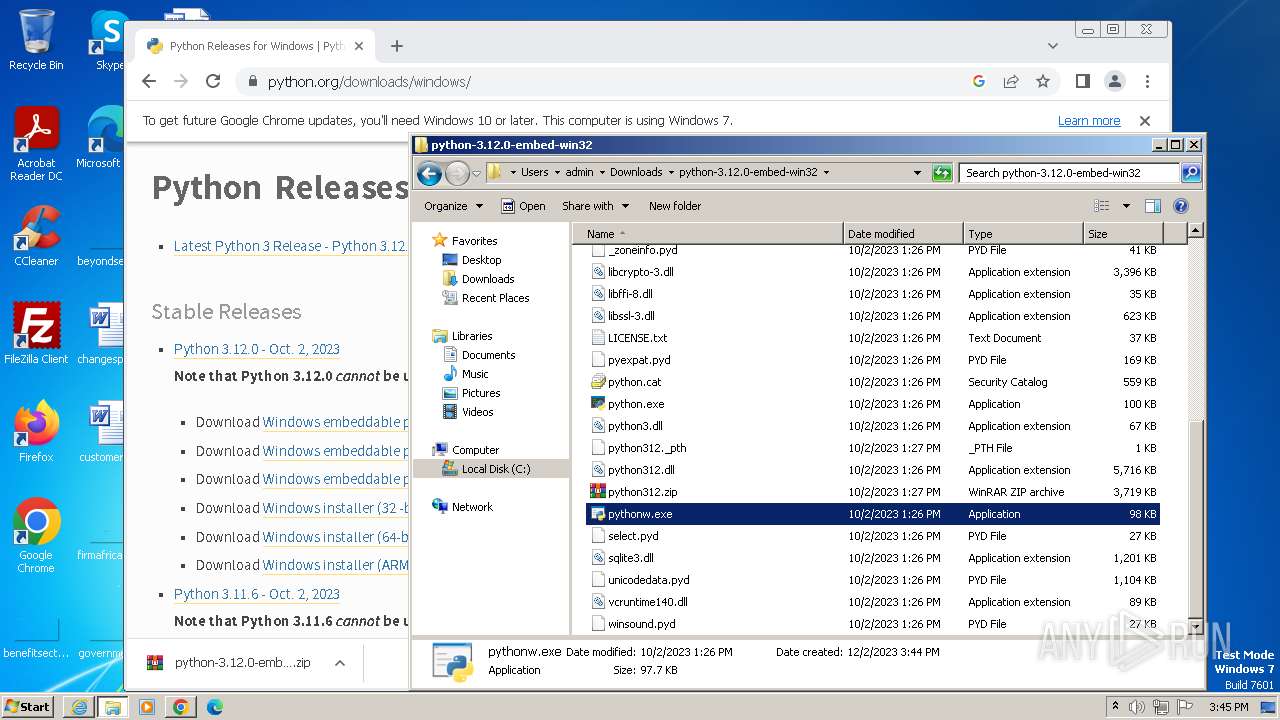Click Chrome's back arrow button
The width and height of the screenshot is (1280, 720).
pyautogui.click(x=149, y=82)
